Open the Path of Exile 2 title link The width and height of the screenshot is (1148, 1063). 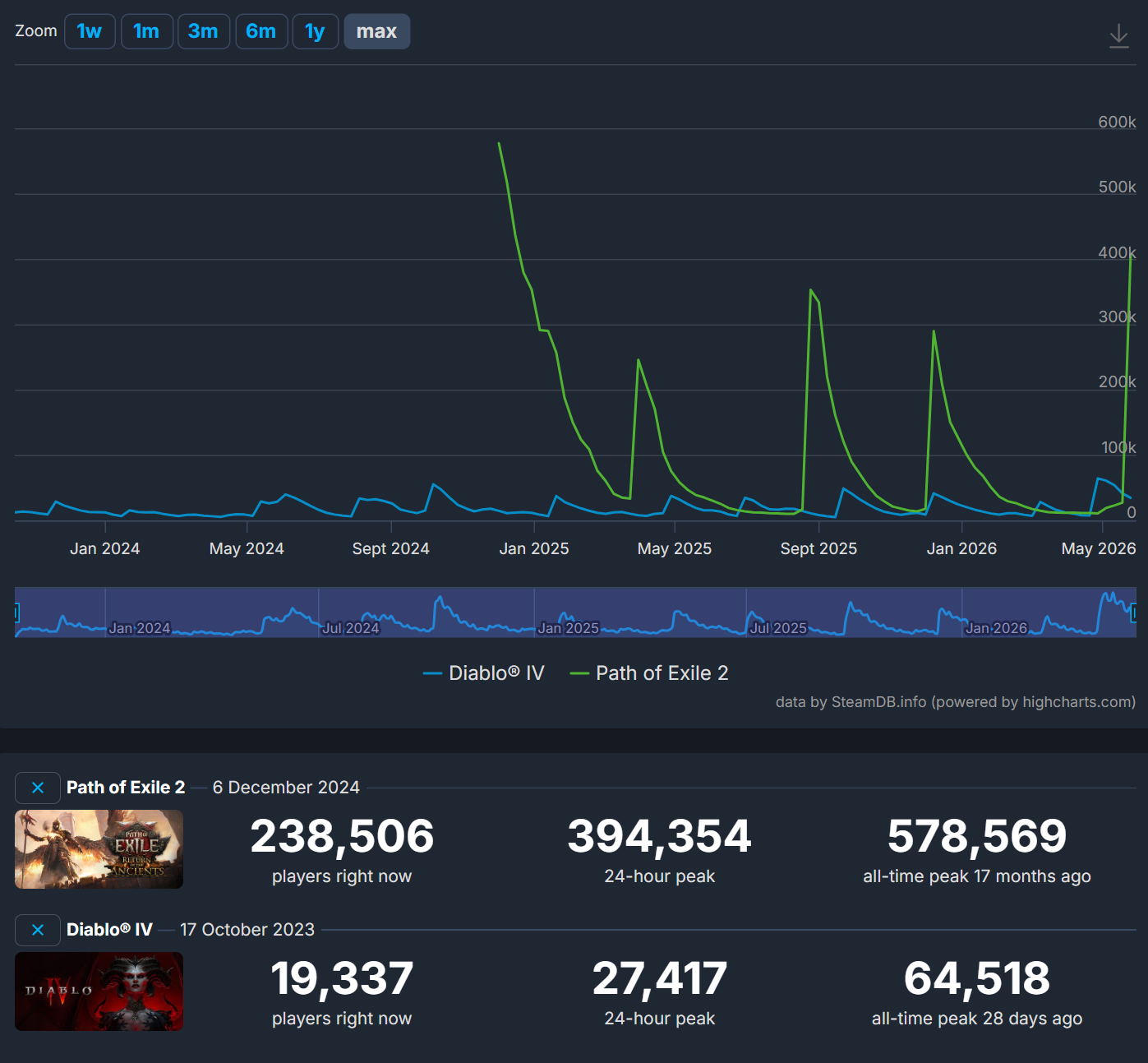126,788
